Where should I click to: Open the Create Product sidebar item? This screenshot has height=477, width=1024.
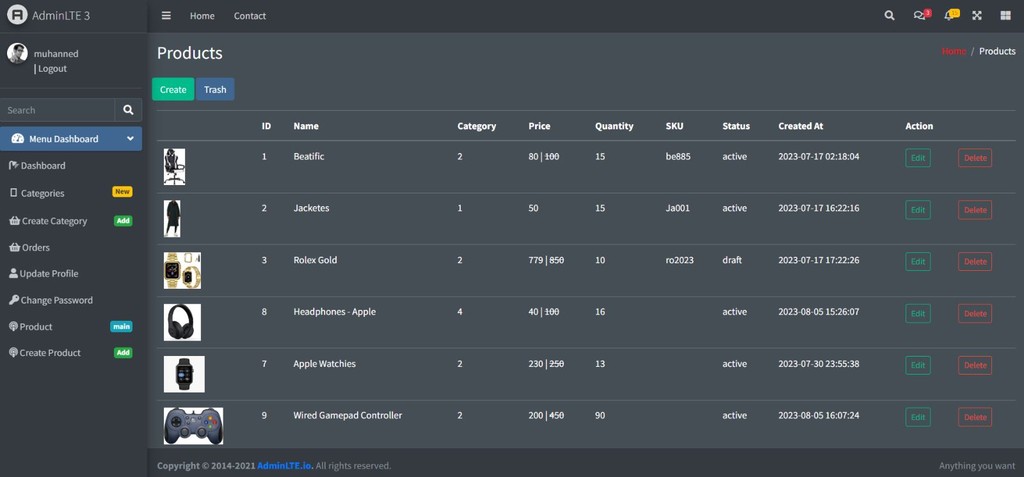[x=71, y=353]
